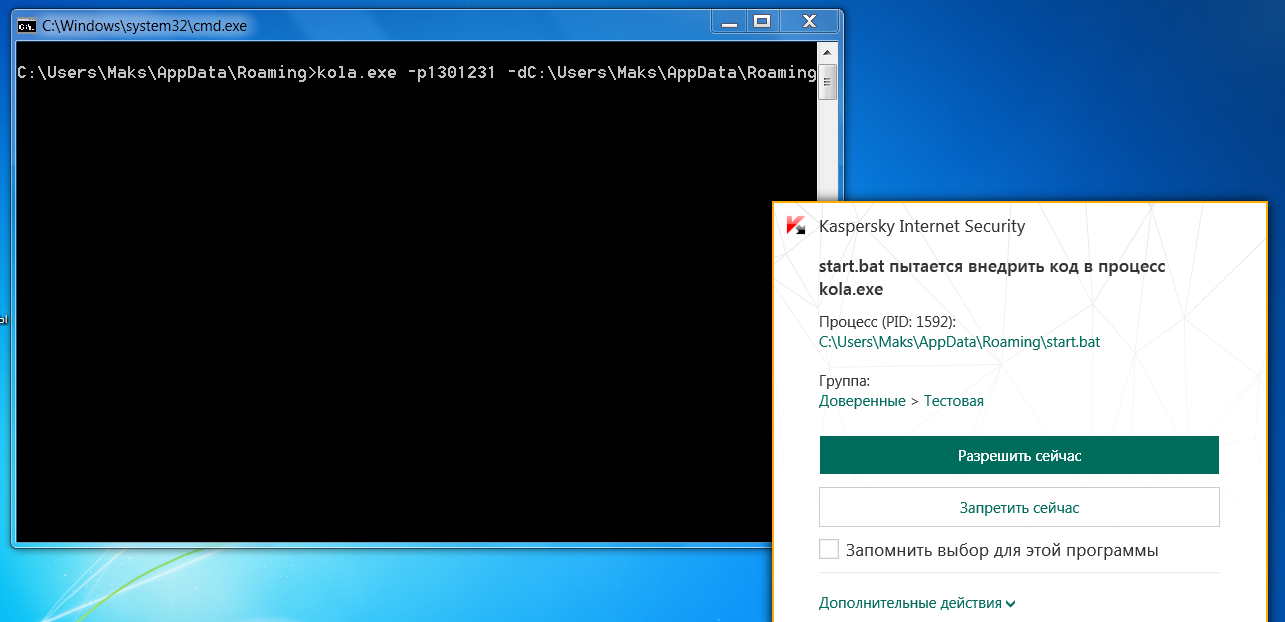Click the cmd window vertical scrollbar thumb
1285x622 pixels.
[827, 82]
